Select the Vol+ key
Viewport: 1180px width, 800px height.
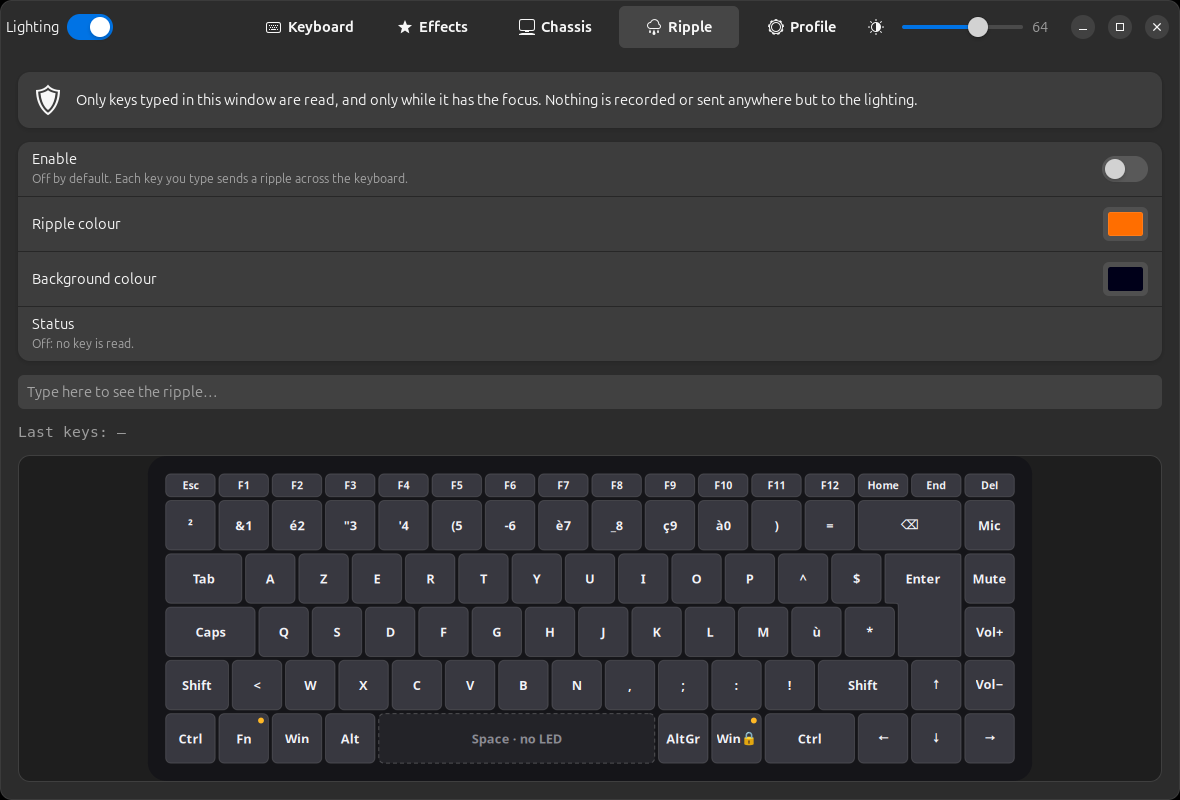click(x=989, y=632)
